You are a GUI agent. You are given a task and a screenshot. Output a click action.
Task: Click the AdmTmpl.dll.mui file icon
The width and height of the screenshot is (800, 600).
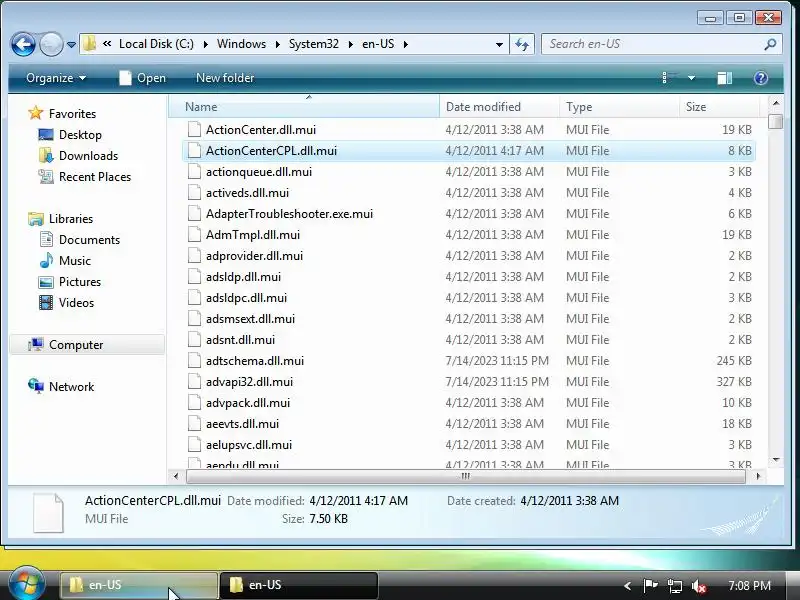(x=194, y=235)
